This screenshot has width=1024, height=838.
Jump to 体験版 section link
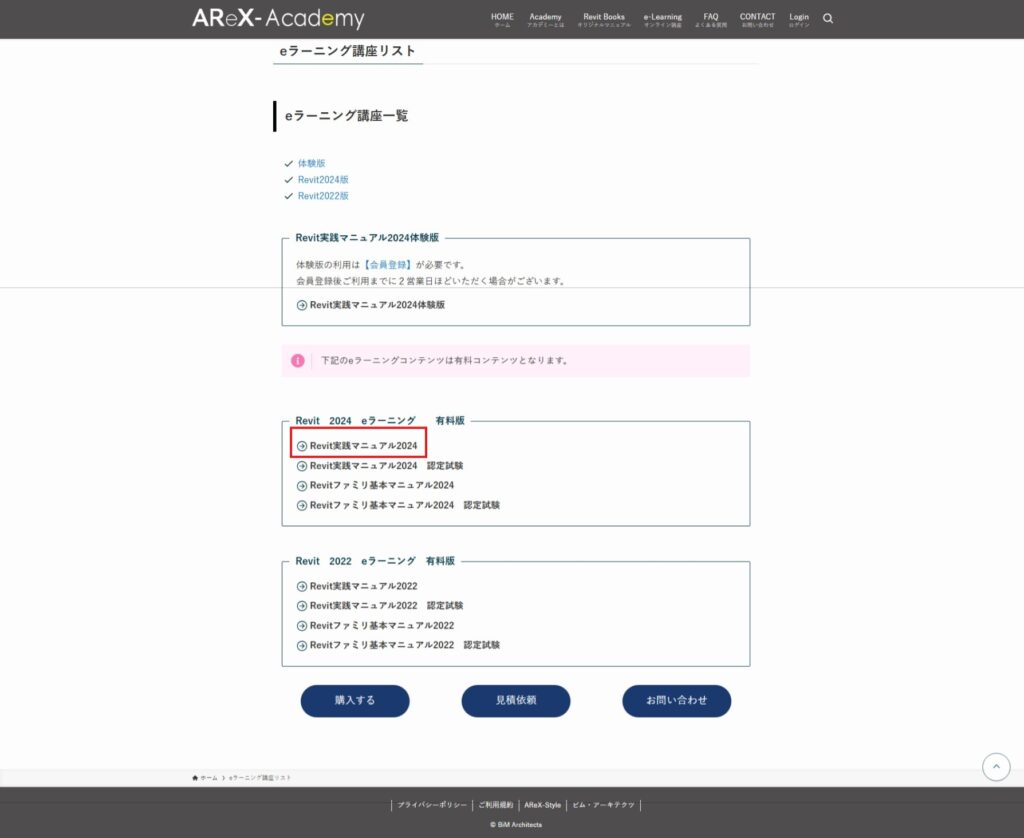coord(312,163)
